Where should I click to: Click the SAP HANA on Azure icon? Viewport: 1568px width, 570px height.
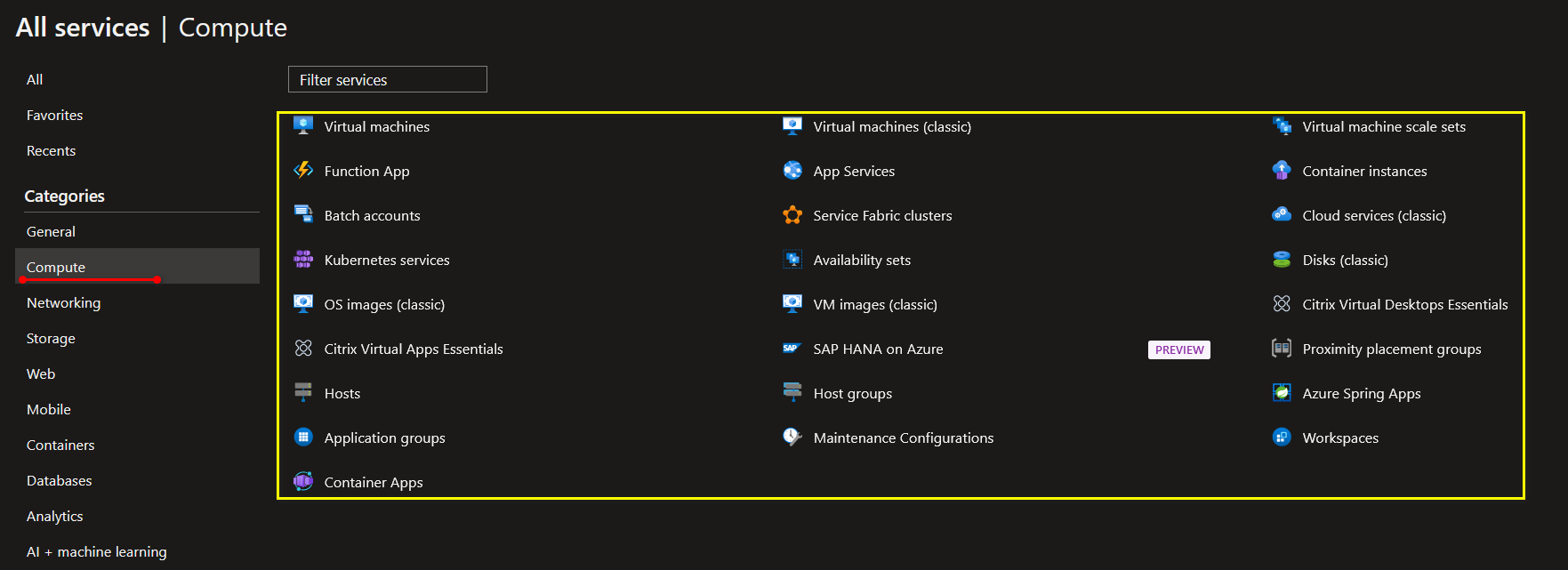(792, 348)
